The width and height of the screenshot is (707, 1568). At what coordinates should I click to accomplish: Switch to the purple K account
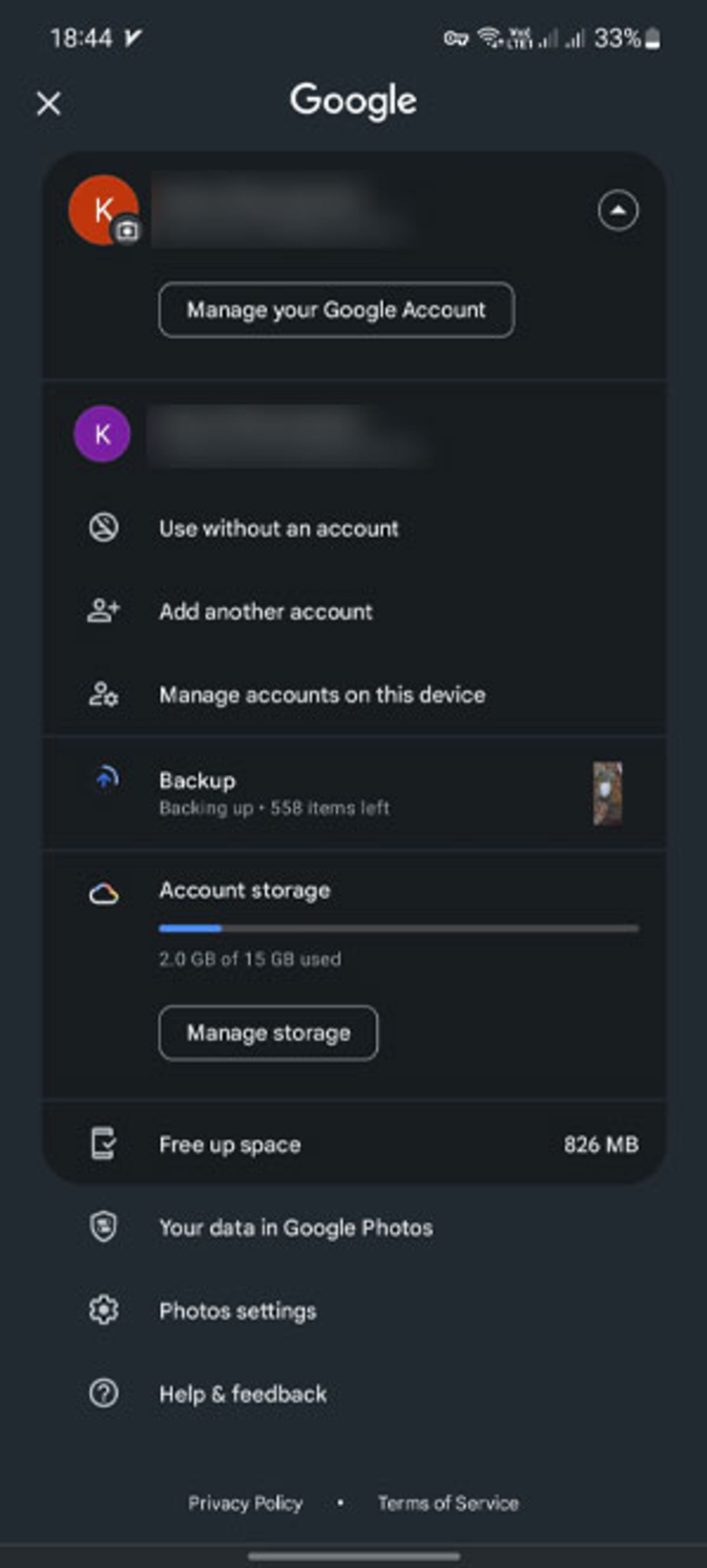coord(353,434)
